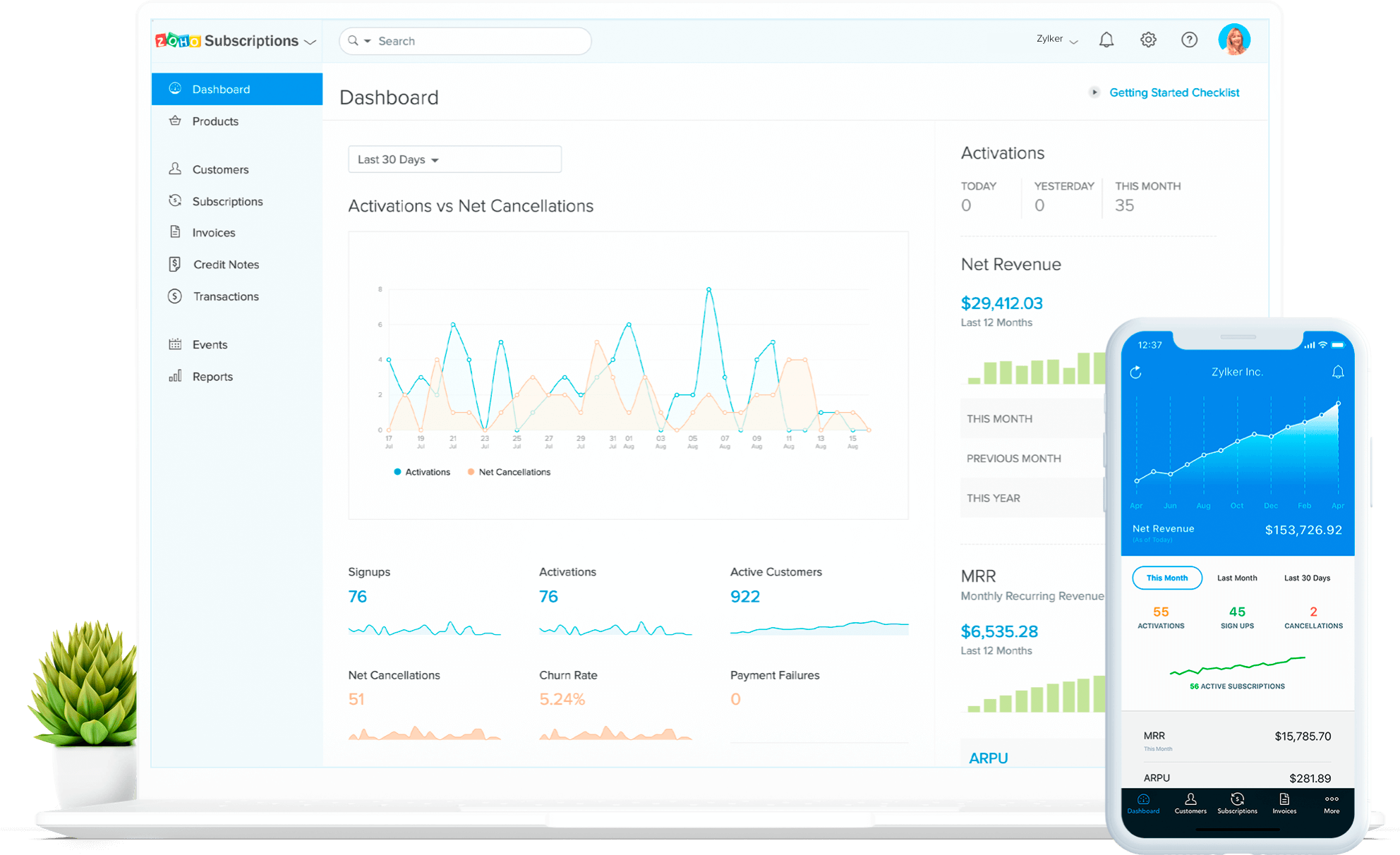The width and height of the screenshot is (1400, 855).
Task: Click the Credit Notes icon
Action: 175,264
